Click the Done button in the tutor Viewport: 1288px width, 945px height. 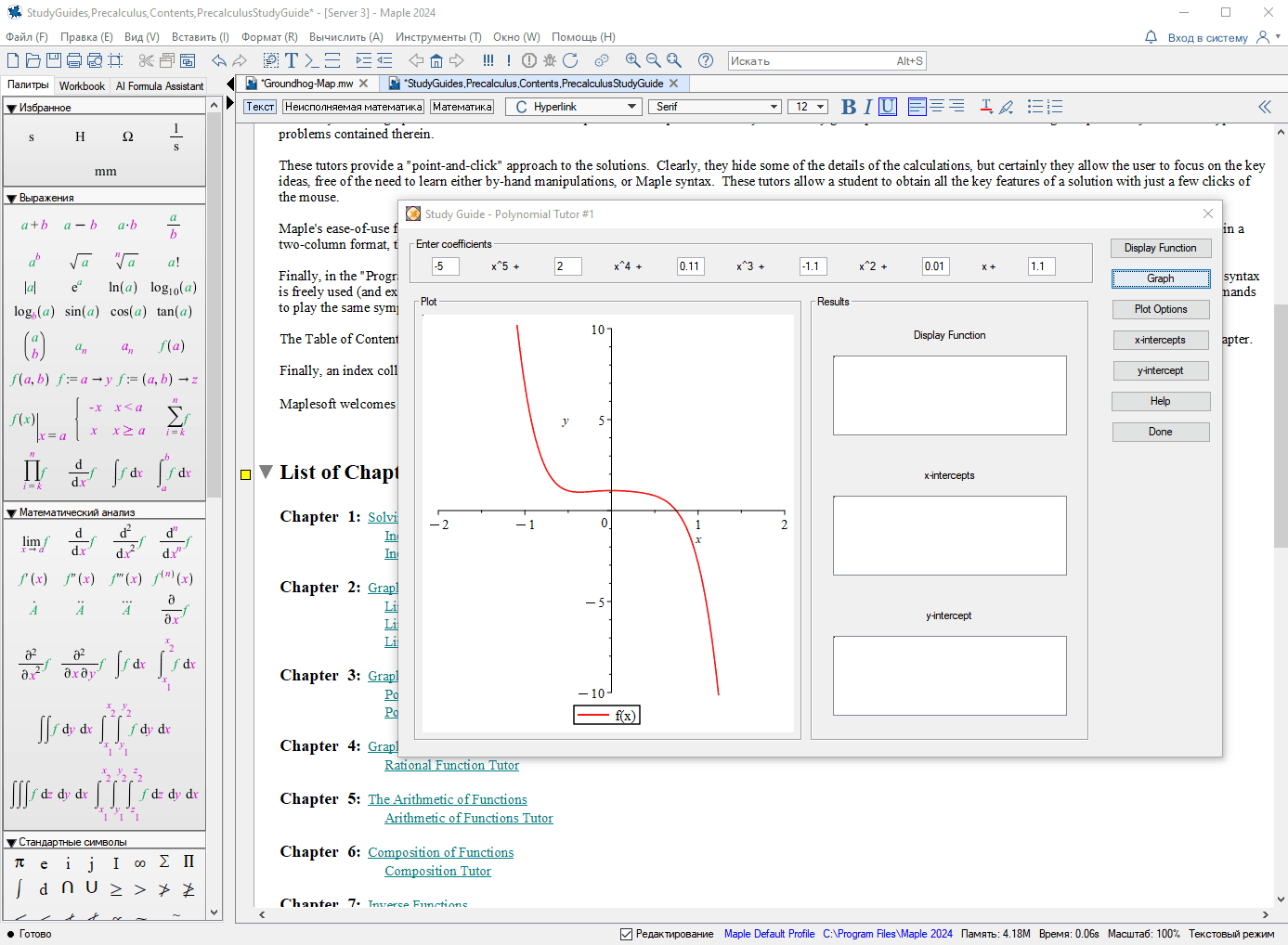[x=1160, y=432]
